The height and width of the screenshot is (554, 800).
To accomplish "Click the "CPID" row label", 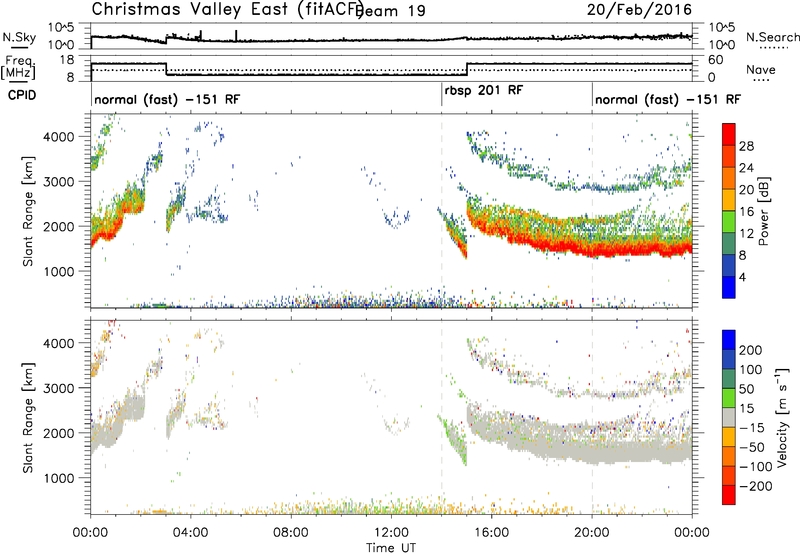I will click(22, 95).
